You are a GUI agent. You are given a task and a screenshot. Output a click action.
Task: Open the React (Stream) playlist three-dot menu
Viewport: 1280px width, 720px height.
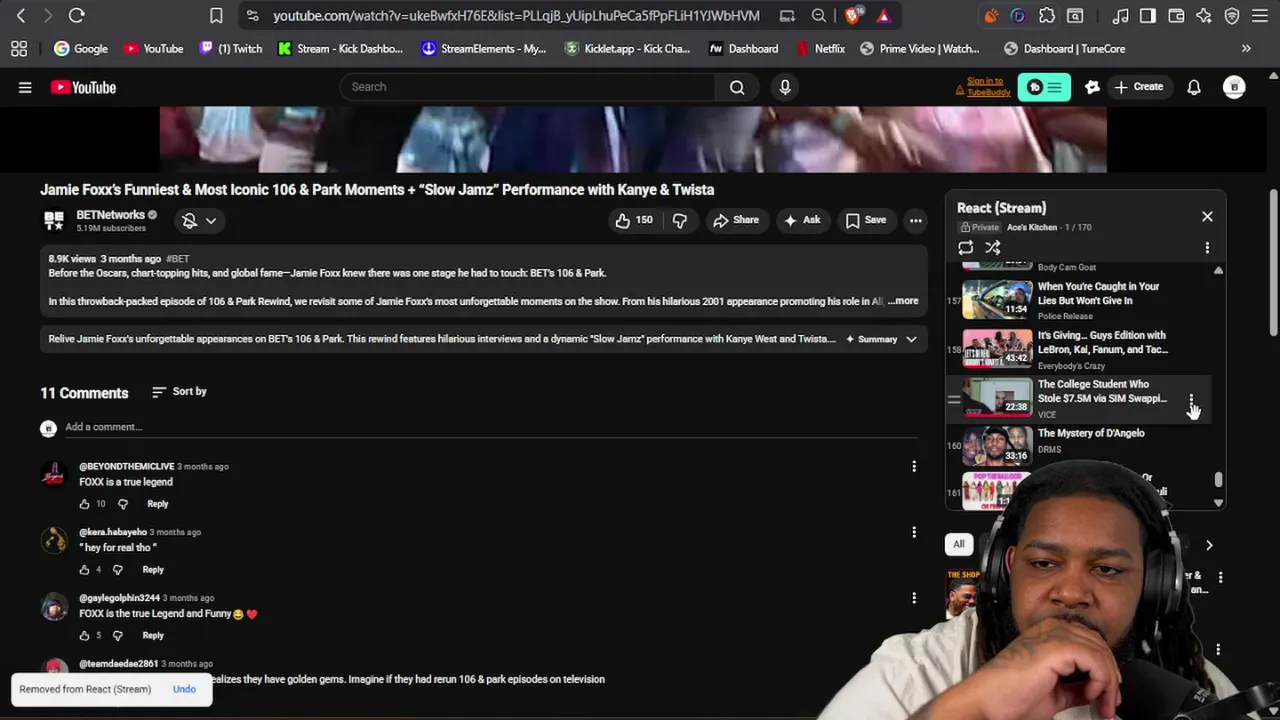click(x=1207, y=247)
